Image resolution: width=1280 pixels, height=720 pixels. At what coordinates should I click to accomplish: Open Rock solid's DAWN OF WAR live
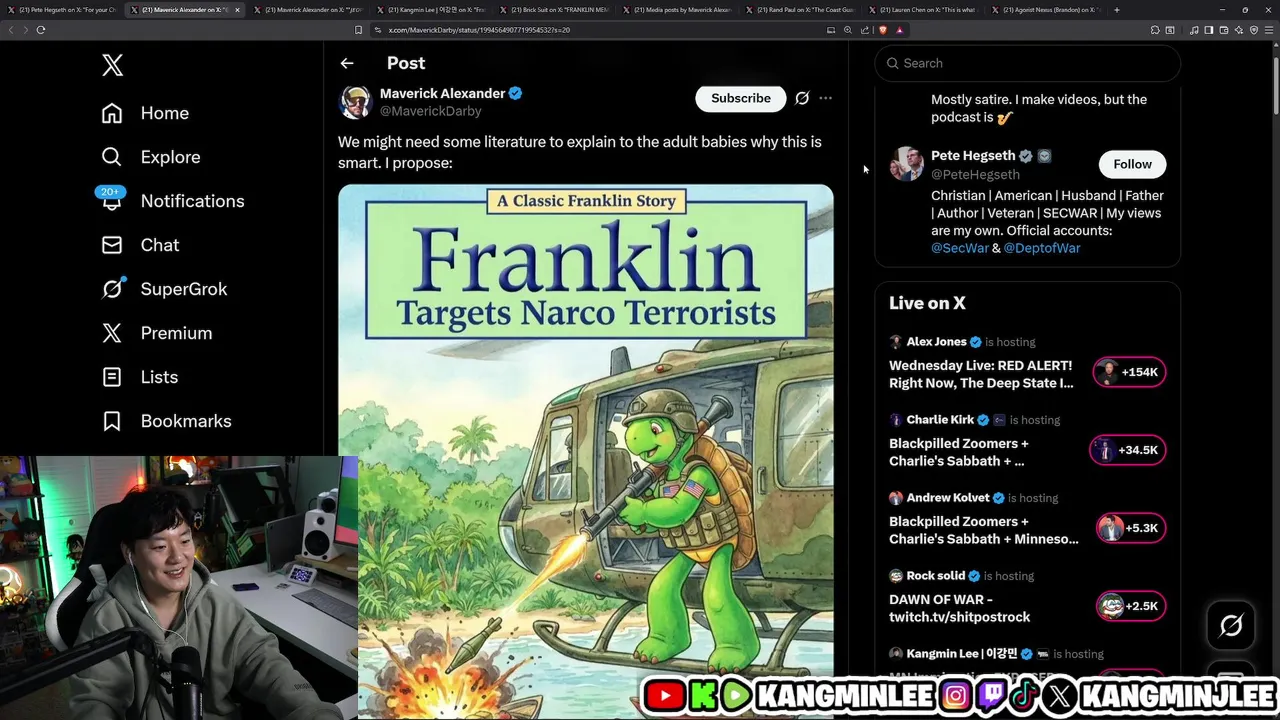pos(960,608)
